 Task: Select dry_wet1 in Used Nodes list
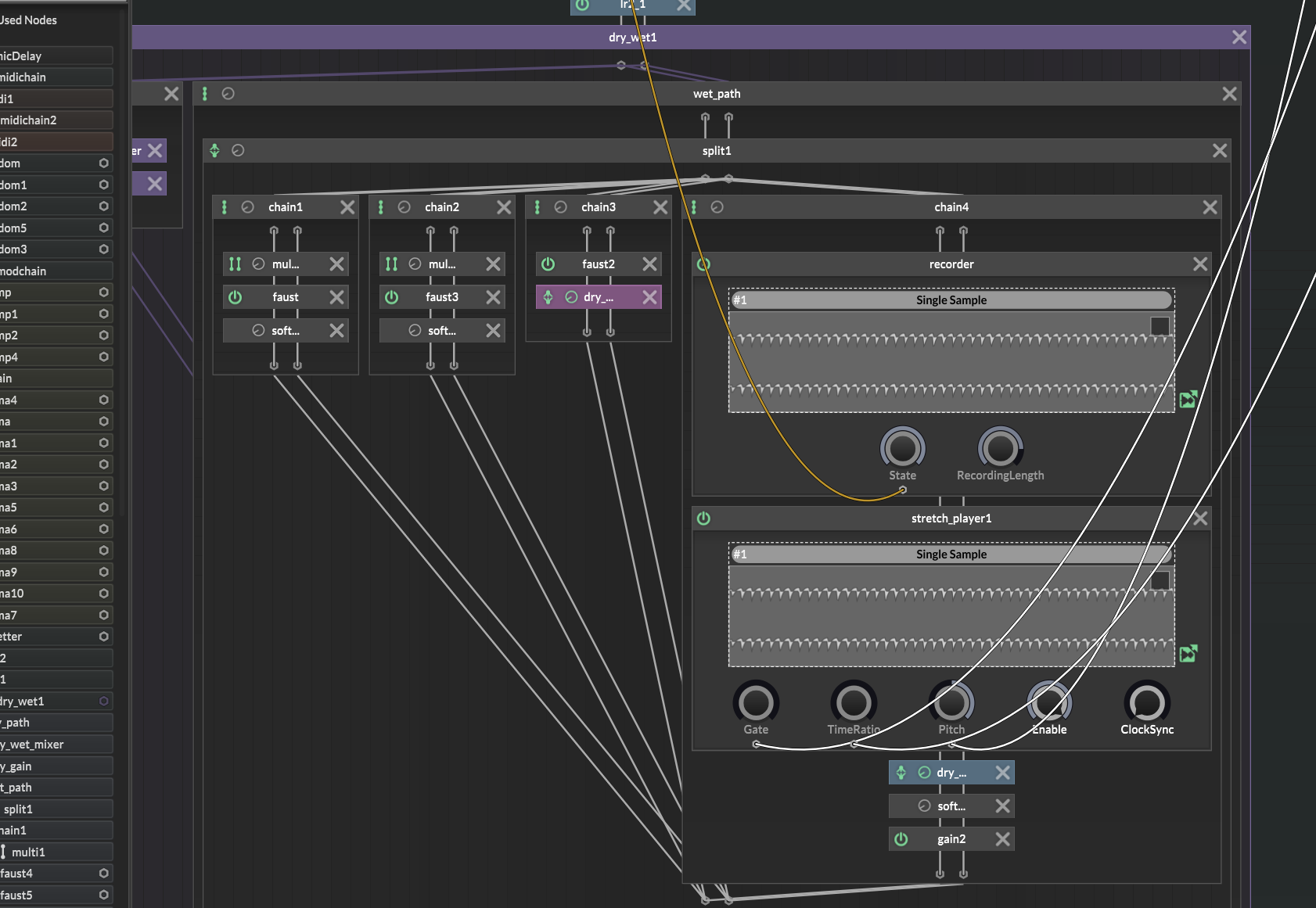pyautogui.click(x=56, y=702)
